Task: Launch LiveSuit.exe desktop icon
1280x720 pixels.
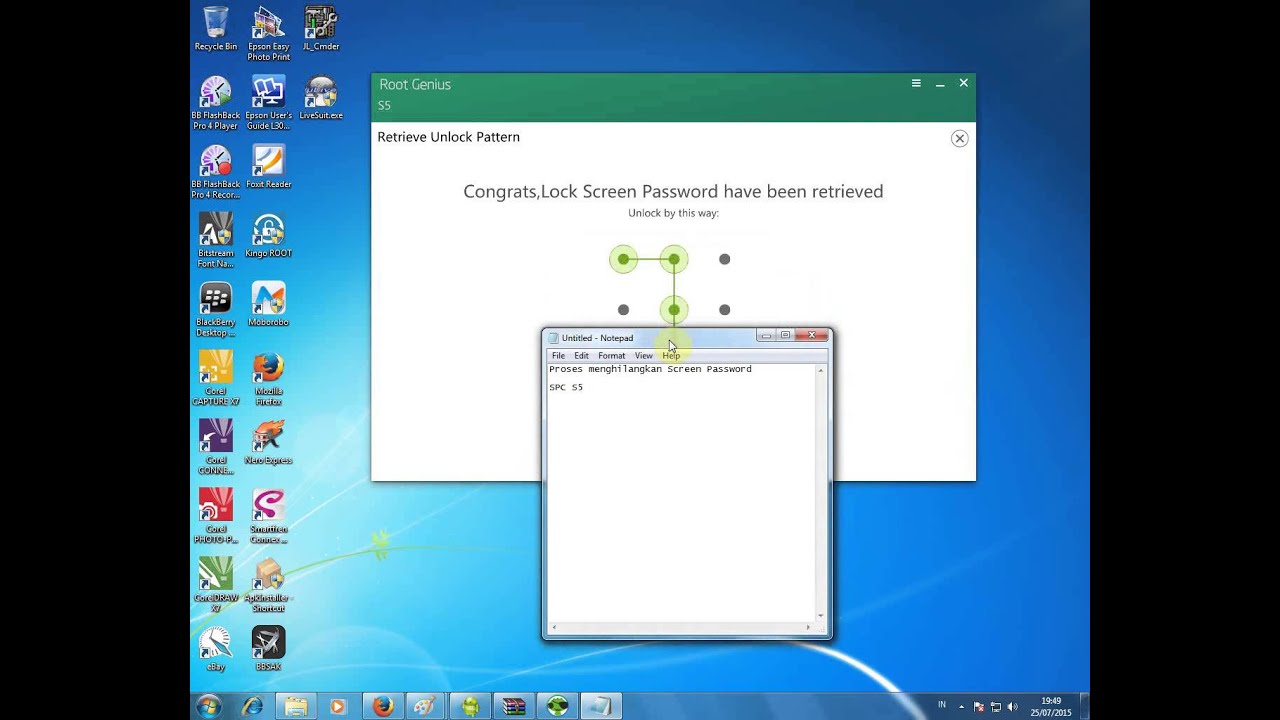Action: tap(320, 98)
